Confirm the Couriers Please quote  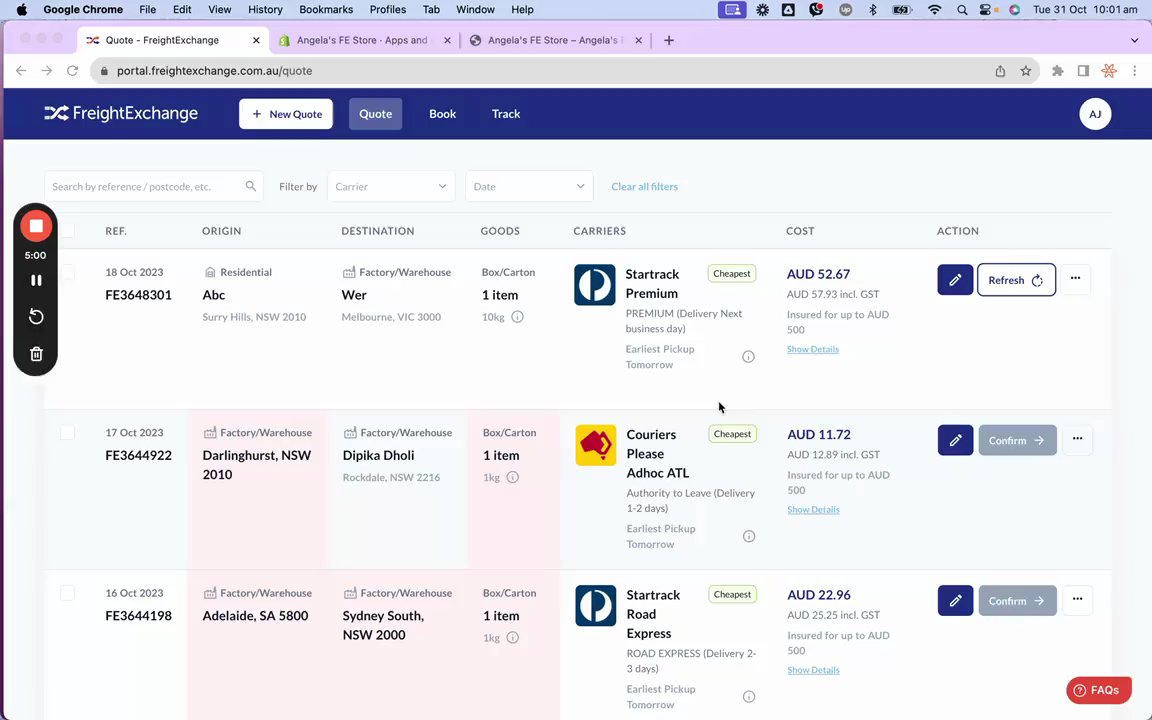(1017, 440)
